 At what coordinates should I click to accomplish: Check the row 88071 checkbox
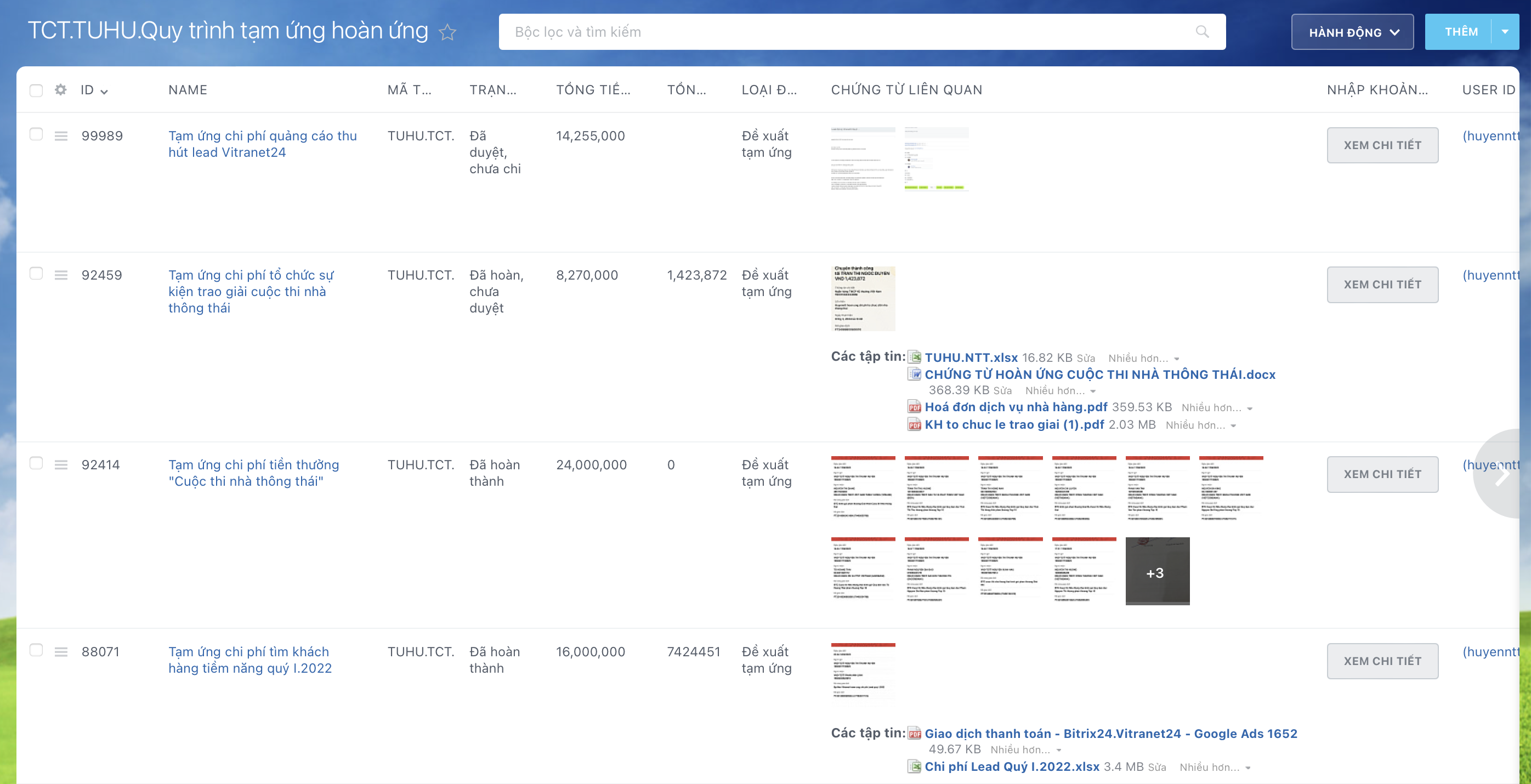click(36, 650)
